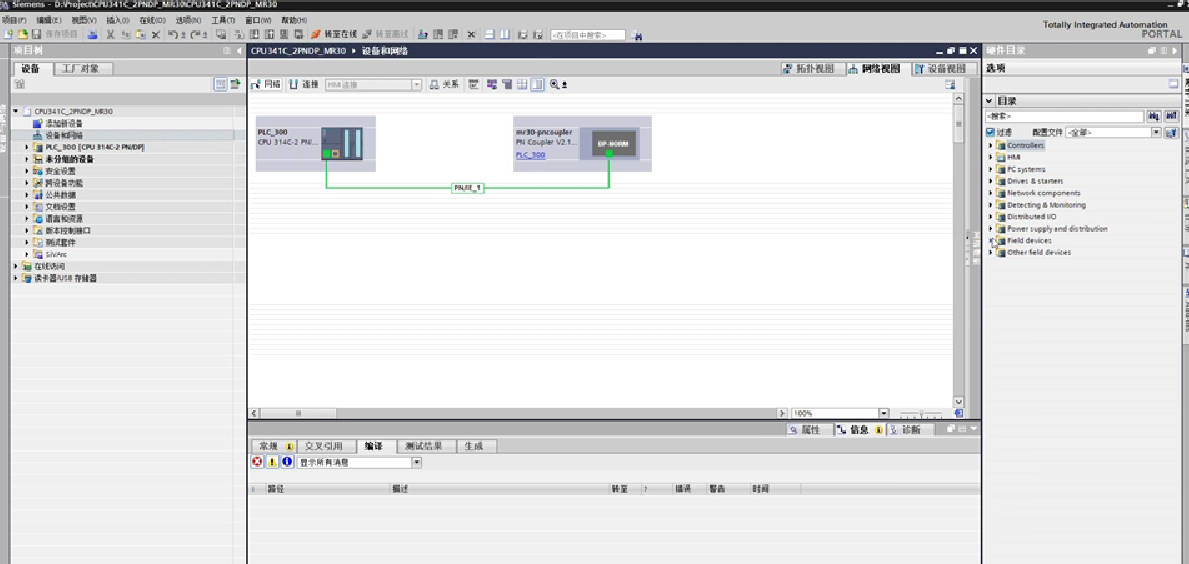The height and width of the screenshot is (564, 1189).
Task: Click the hardware catalog 搜索 search field
Action: pos(1064,117)
